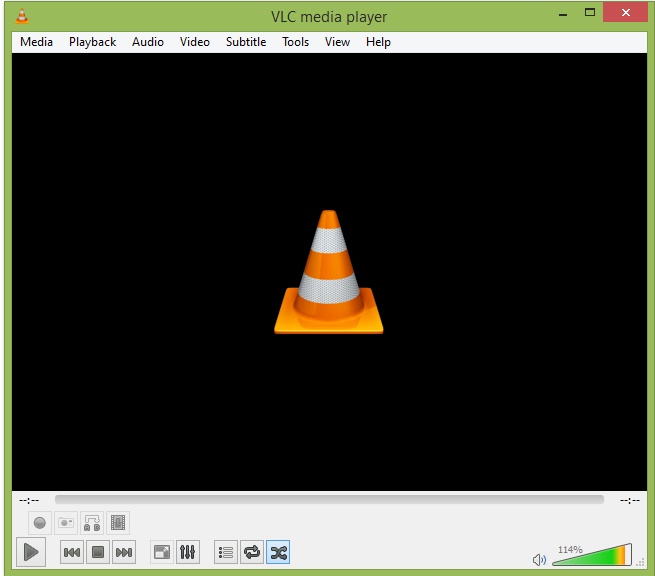This screenshot has width=655, height=576.
Task: Skip to previous media track
Action: (72, 552)
